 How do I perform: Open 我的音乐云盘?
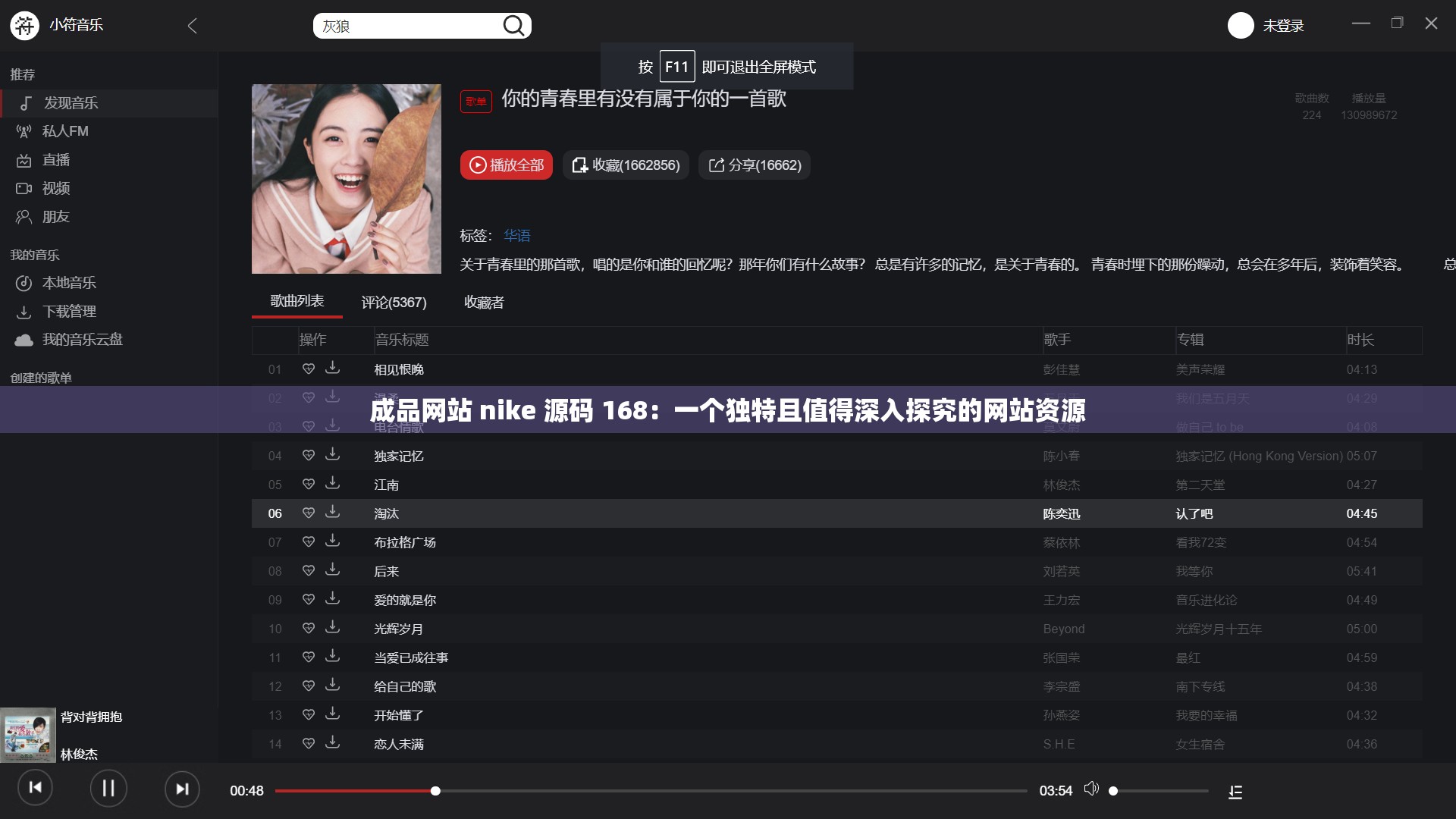pyautogui.click(x=78, y=340)
